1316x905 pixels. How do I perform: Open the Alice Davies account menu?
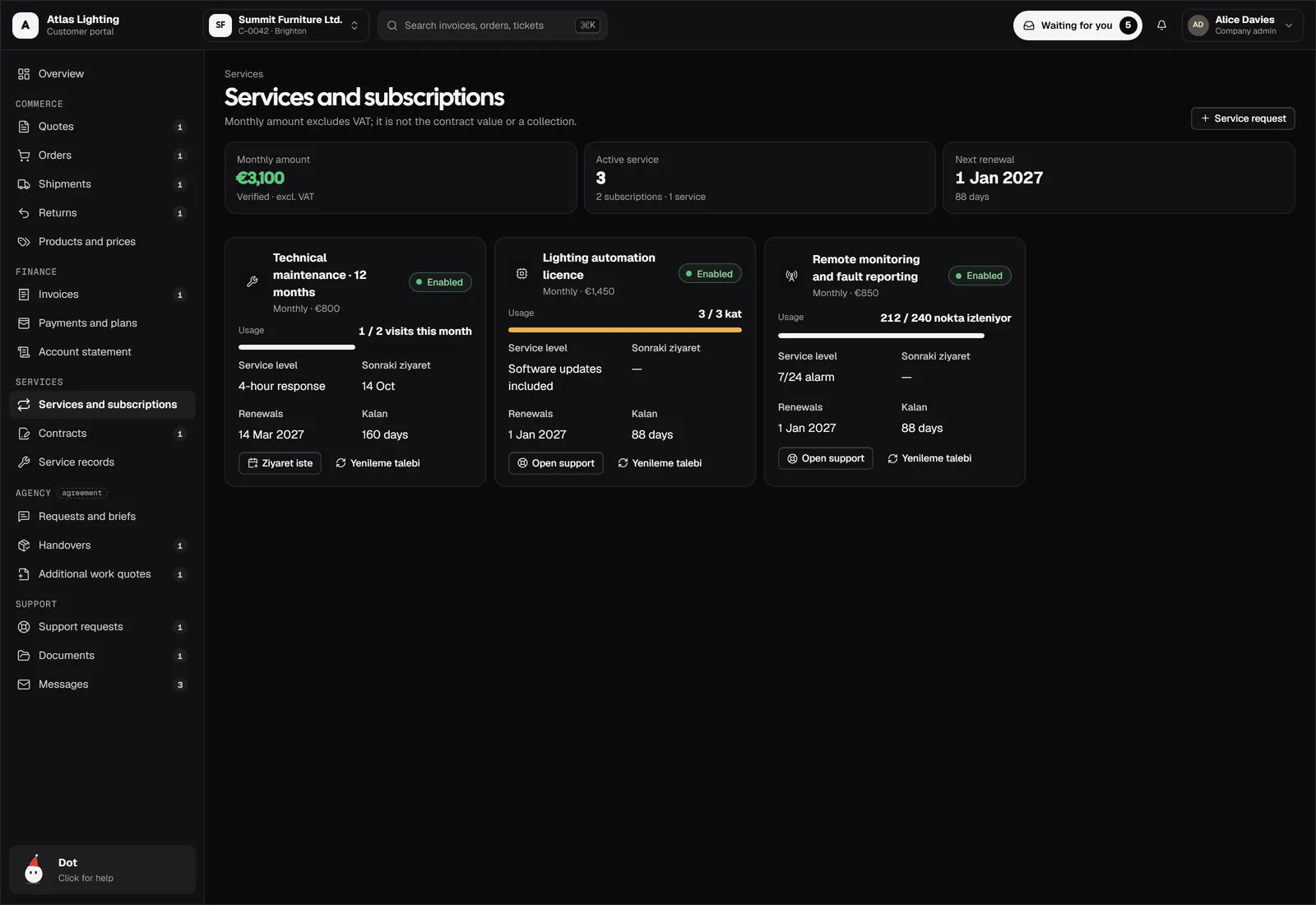pos(1242,26)
